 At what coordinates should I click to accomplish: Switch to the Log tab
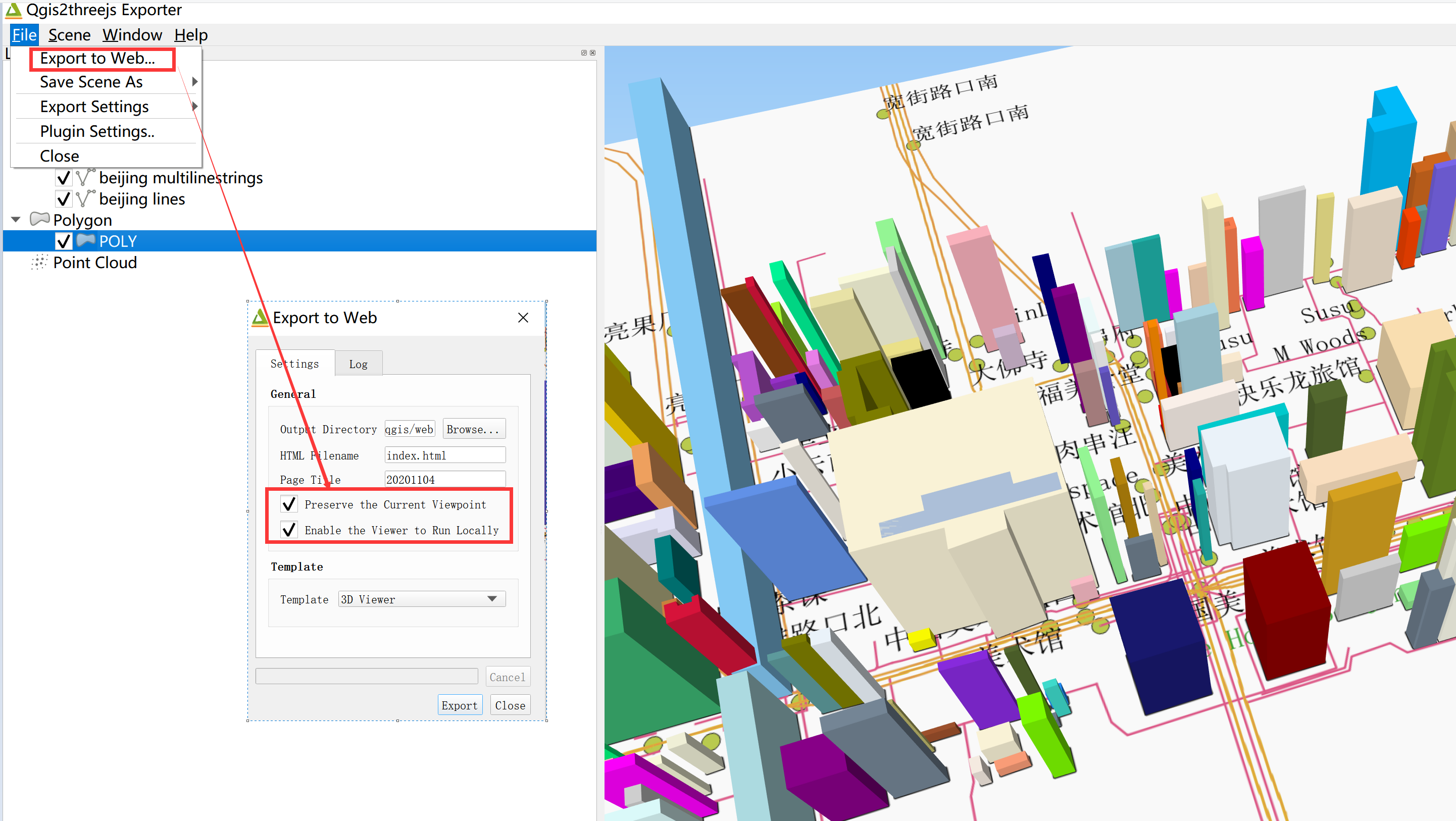tap(359, 364)
